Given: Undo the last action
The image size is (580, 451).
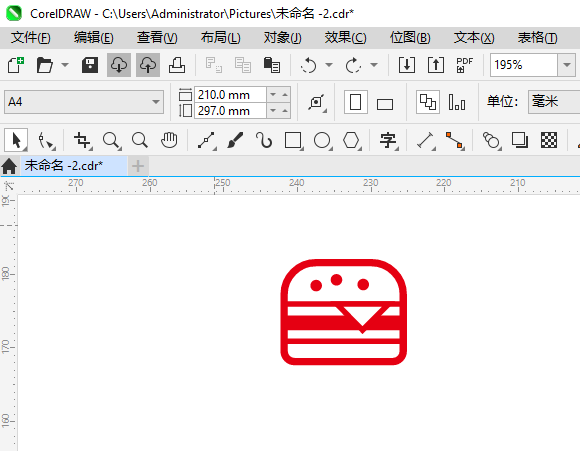Looking at the screenshot, I should click(308, 65).
